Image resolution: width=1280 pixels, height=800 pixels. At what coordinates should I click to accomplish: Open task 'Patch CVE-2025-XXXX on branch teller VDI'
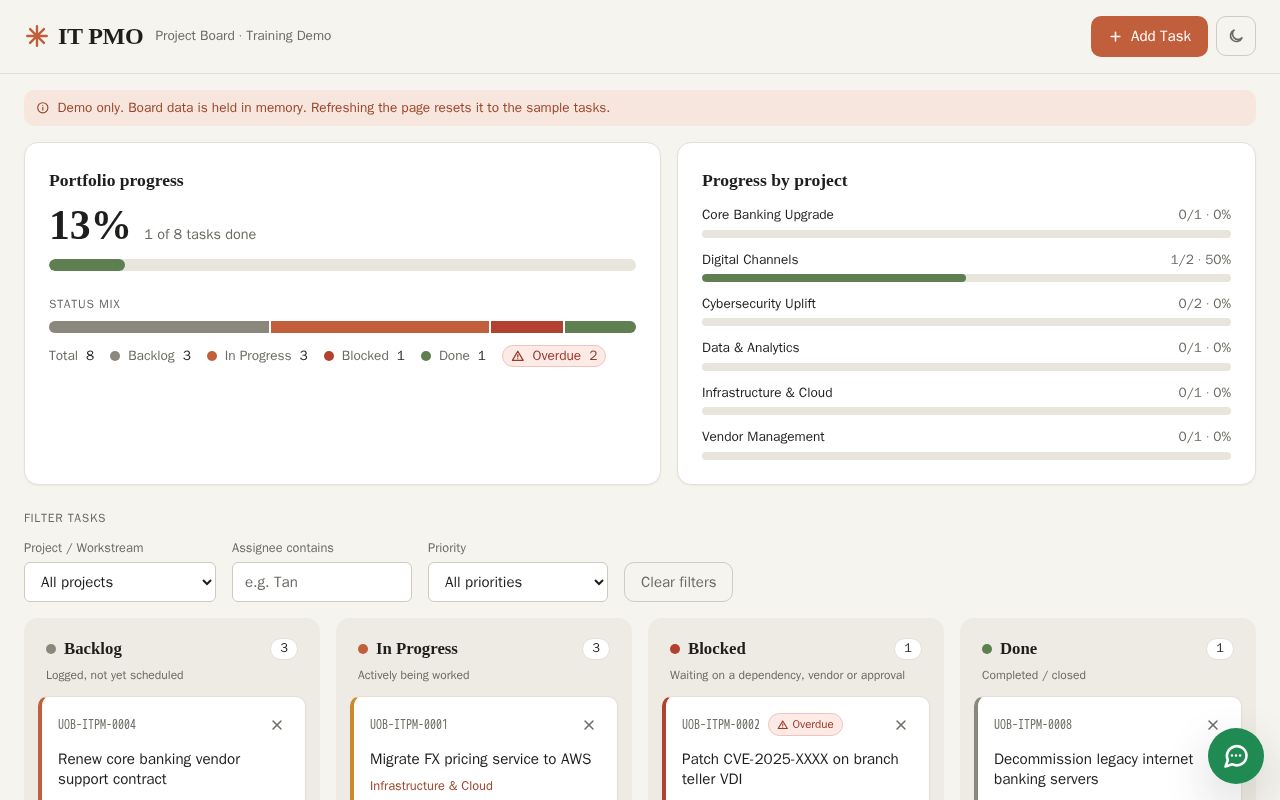pos(790,769)
